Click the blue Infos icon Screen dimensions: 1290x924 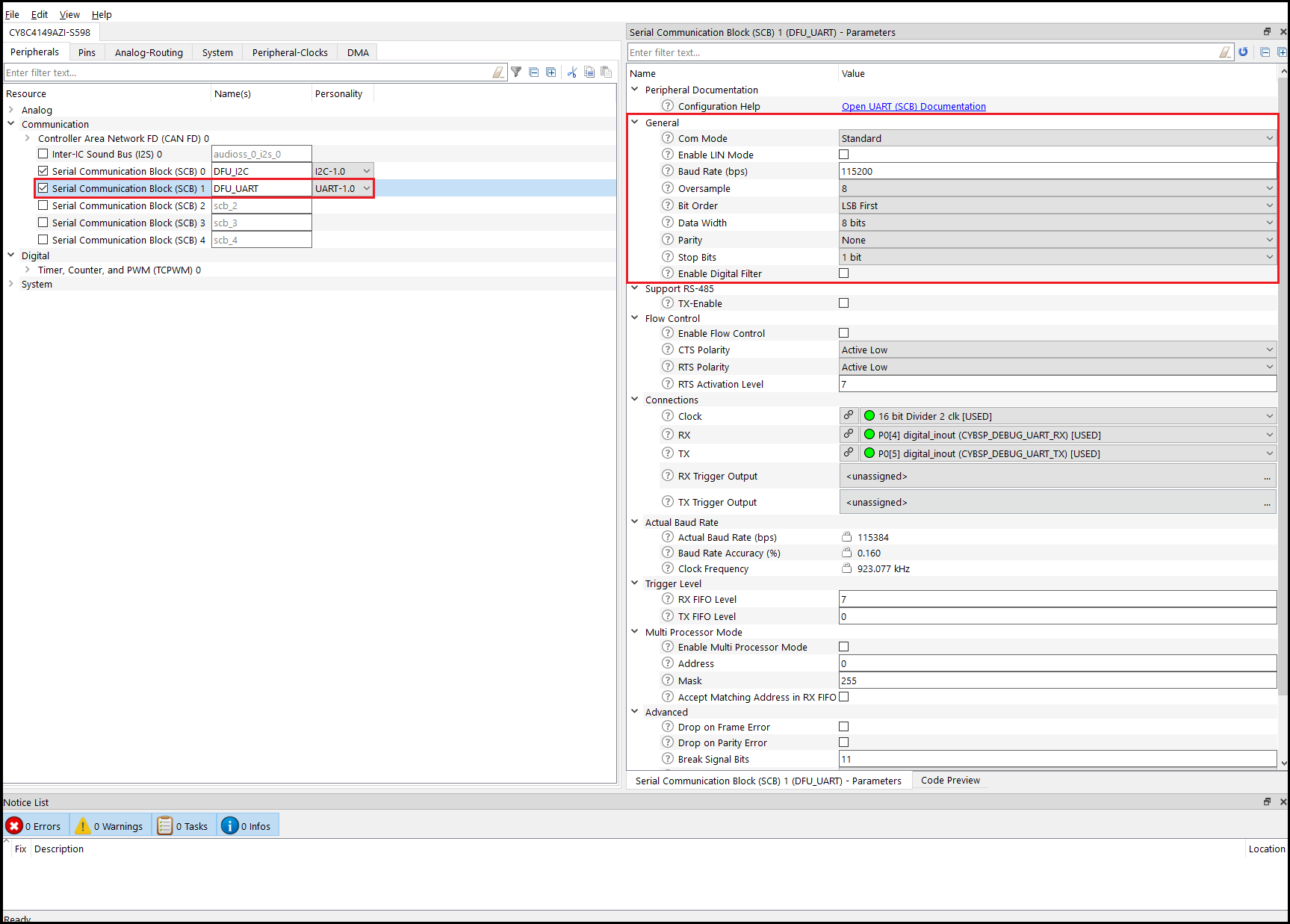(230, 825)
